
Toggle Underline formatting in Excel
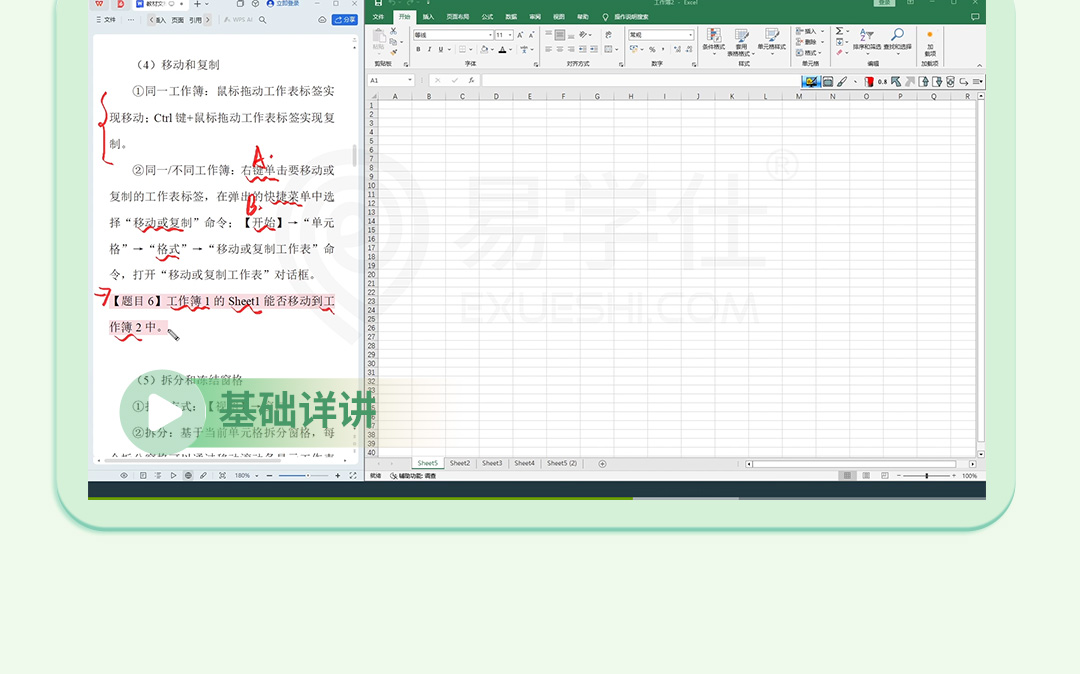tap(441, 50)
